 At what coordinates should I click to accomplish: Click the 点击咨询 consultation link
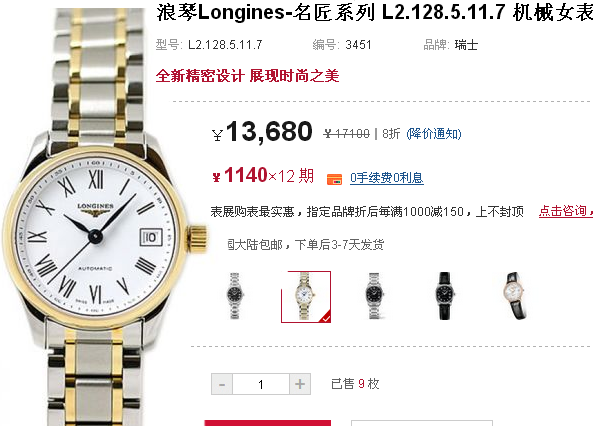pyautogui.click(x=566, y=211)
